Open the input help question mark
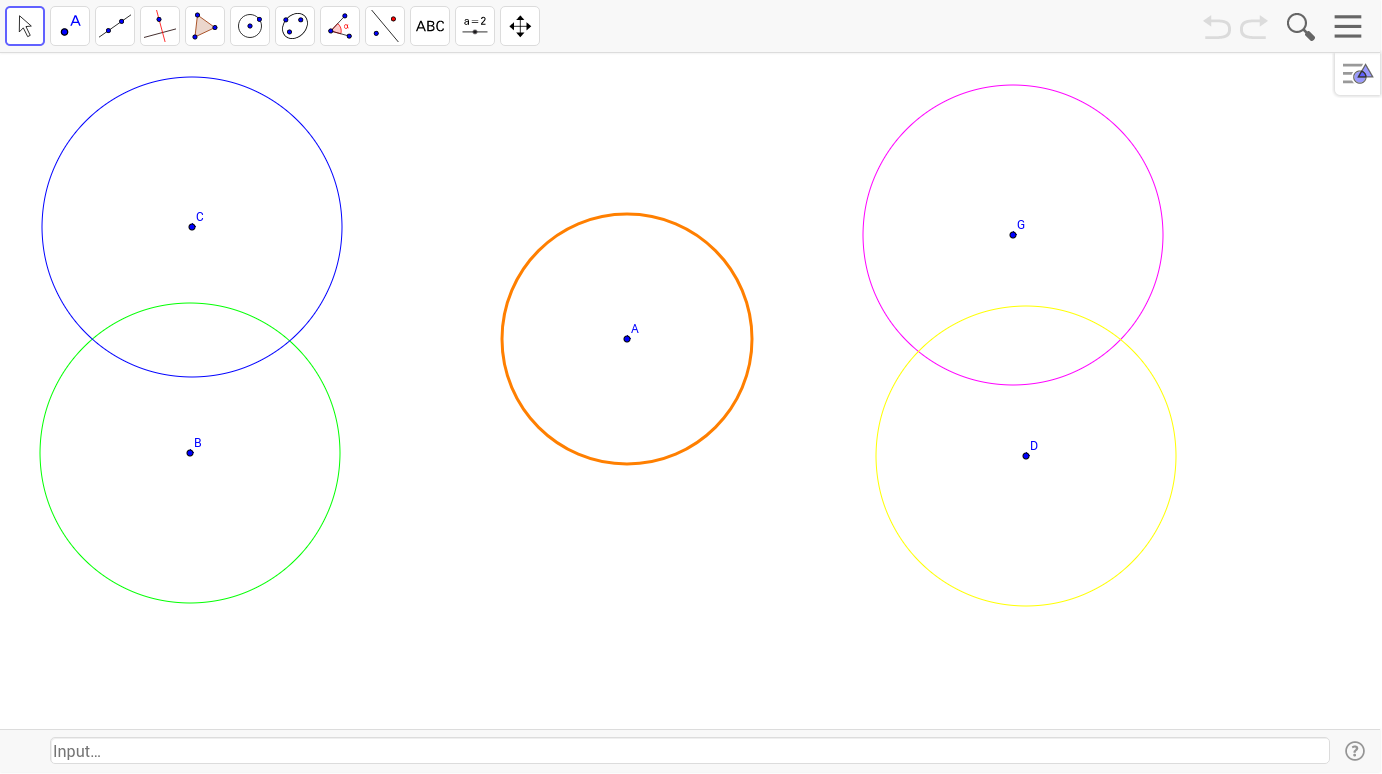1382x774 pixels. (x=1355, y=751)
